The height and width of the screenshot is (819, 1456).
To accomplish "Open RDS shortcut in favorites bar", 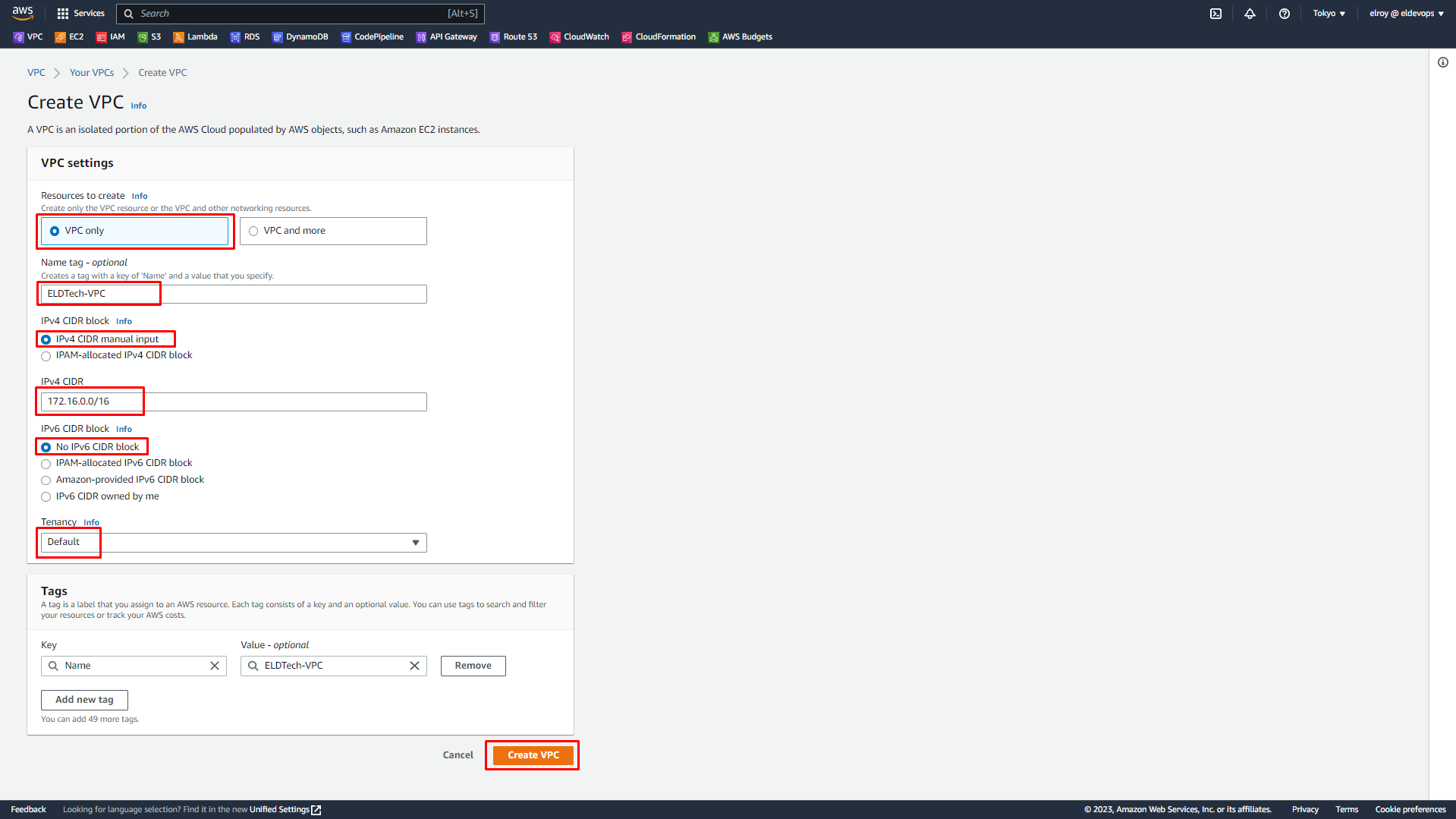I will click(245, 36).
